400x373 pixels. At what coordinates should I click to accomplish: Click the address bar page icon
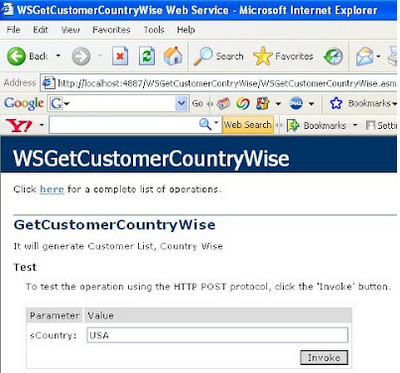pos(49,83)
